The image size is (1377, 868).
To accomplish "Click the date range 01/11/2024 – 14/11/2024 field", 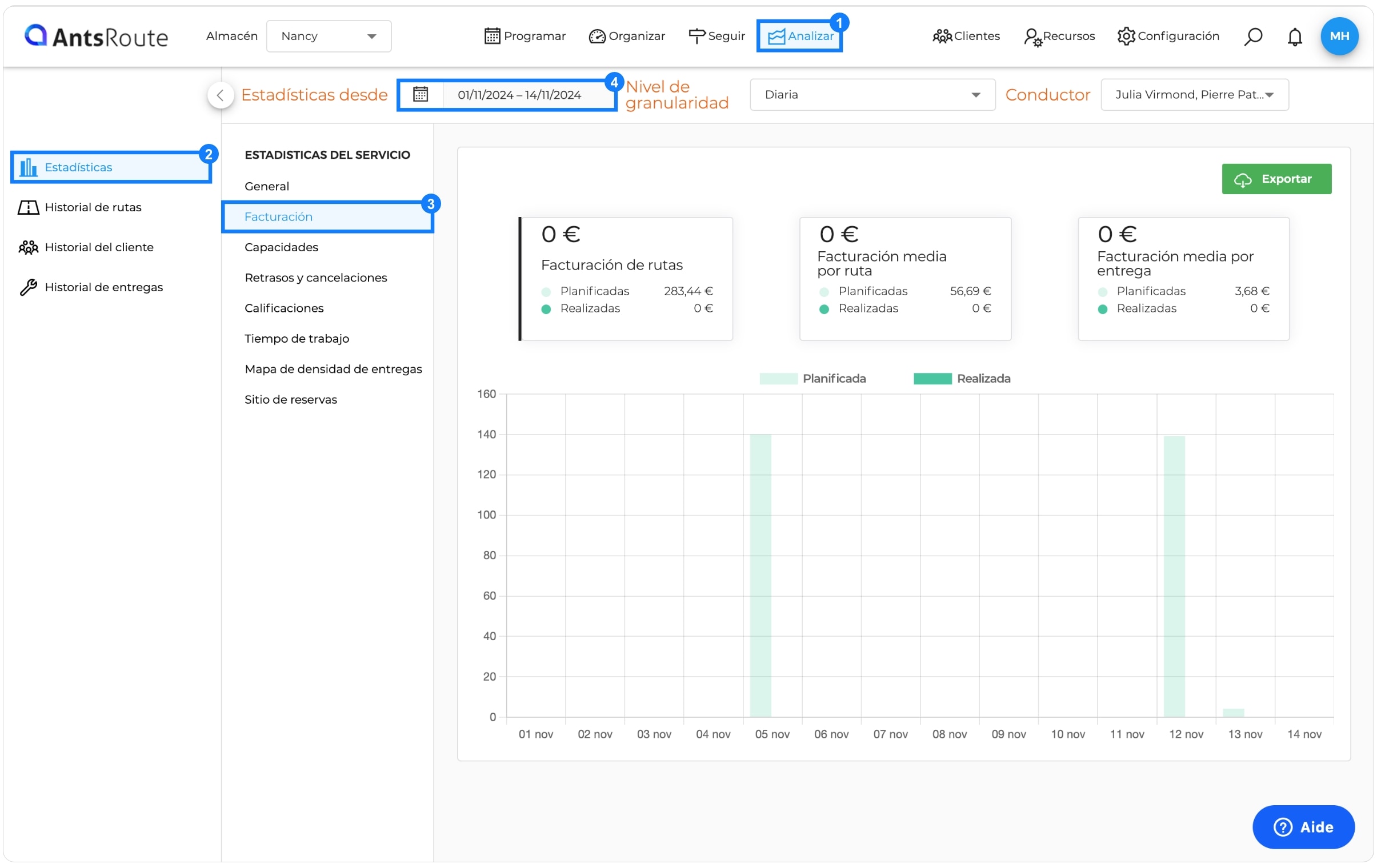I will [507, 95].
